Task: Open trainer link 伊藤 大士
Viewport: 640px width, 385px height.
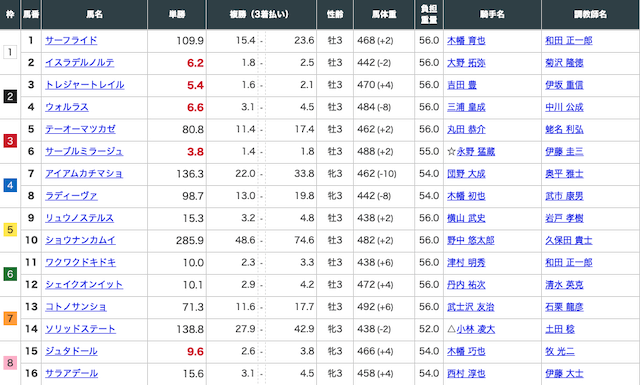Action: point(564,373)
